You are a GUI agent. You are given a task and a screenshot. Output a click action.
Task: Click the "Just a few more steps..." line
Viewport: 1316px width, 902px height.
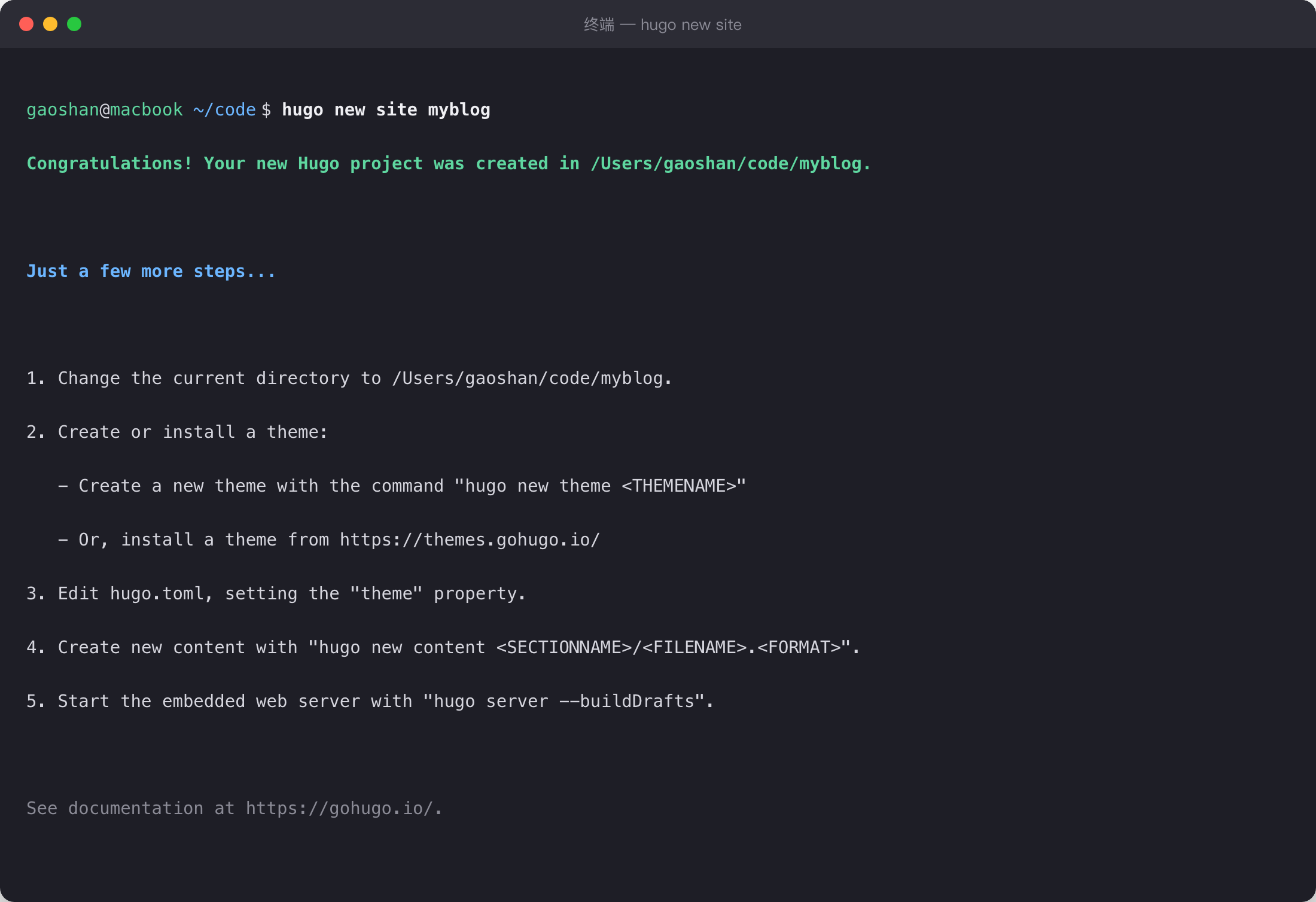click(x=151, y=271)
